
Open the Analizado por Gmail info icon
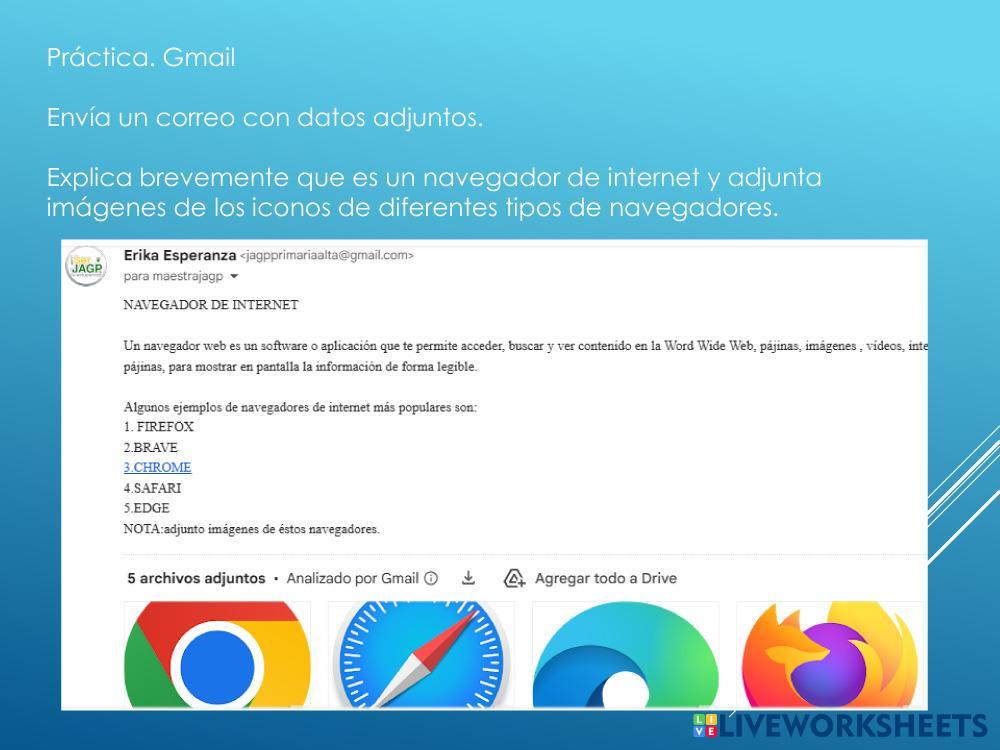click(x=432, y=578)
